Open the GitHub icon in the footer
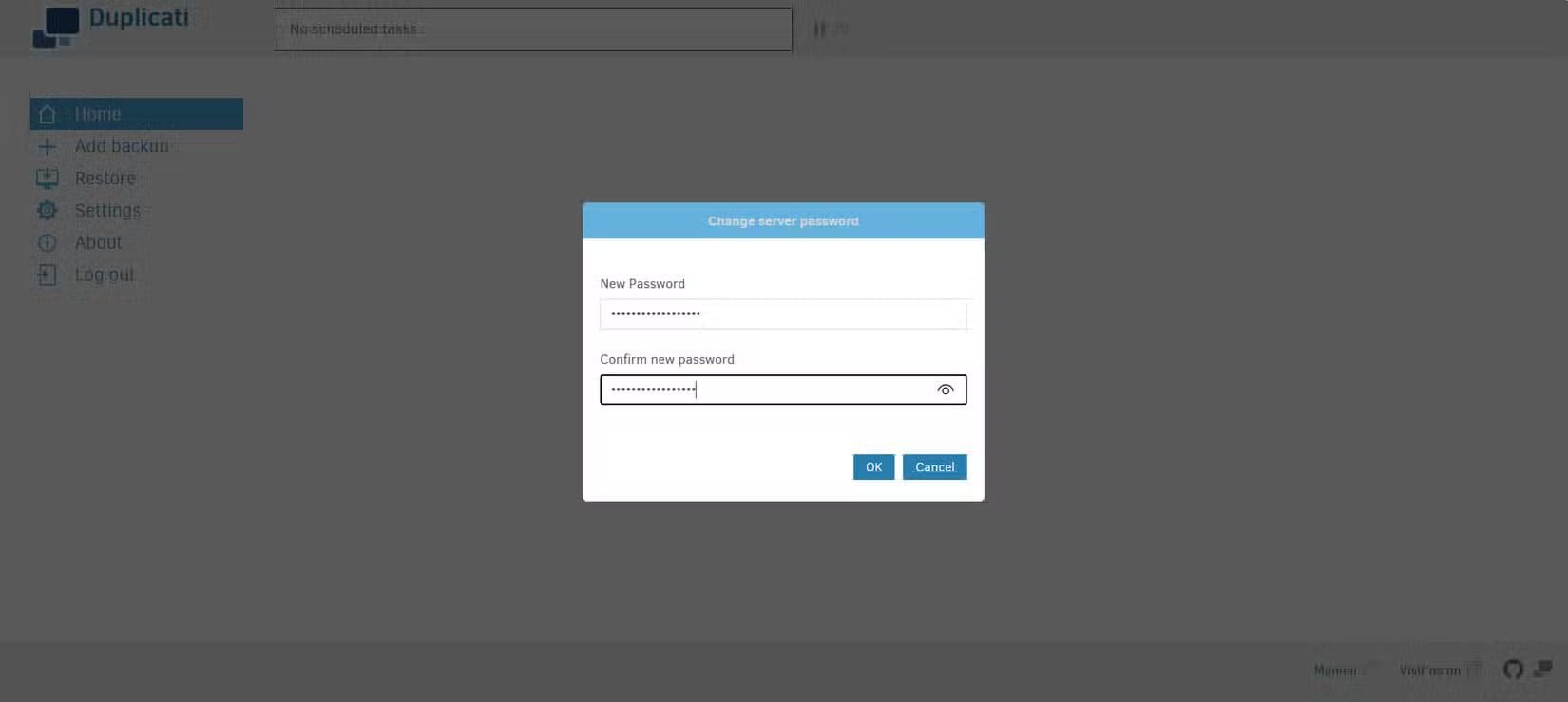 (x=1513, y=670)
